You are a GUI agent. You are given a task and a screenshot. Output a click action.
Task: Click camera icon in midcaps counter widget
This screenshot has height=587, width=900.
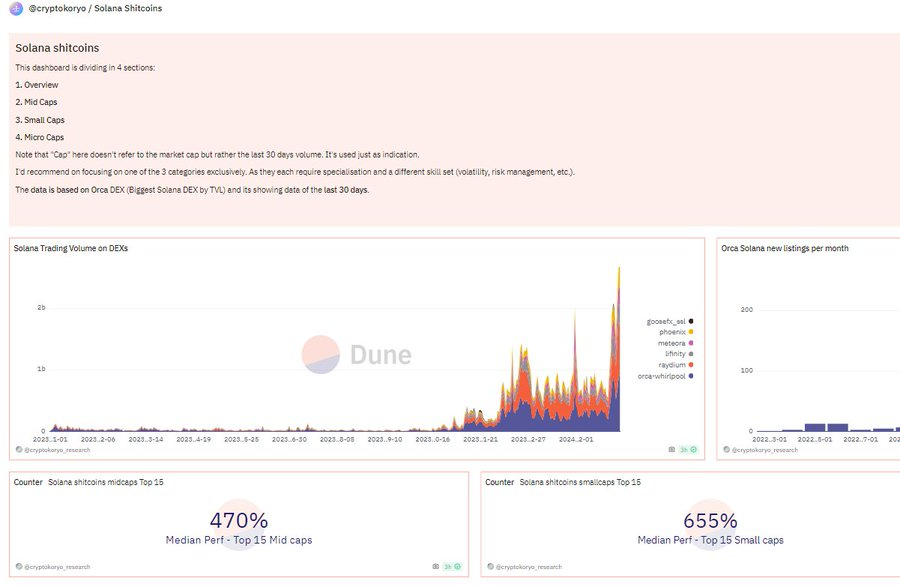tap(435, 566)
